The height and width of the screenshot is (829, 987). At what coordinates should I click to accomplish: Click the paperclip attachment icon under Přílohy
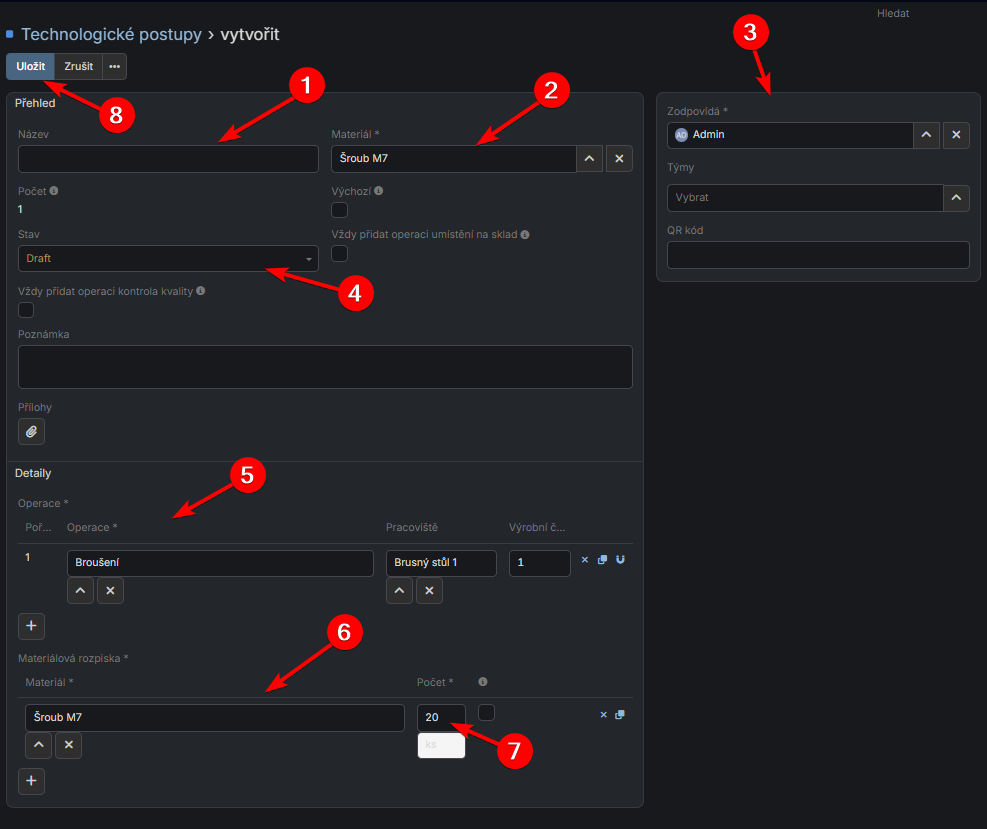[x=31, y=431]
